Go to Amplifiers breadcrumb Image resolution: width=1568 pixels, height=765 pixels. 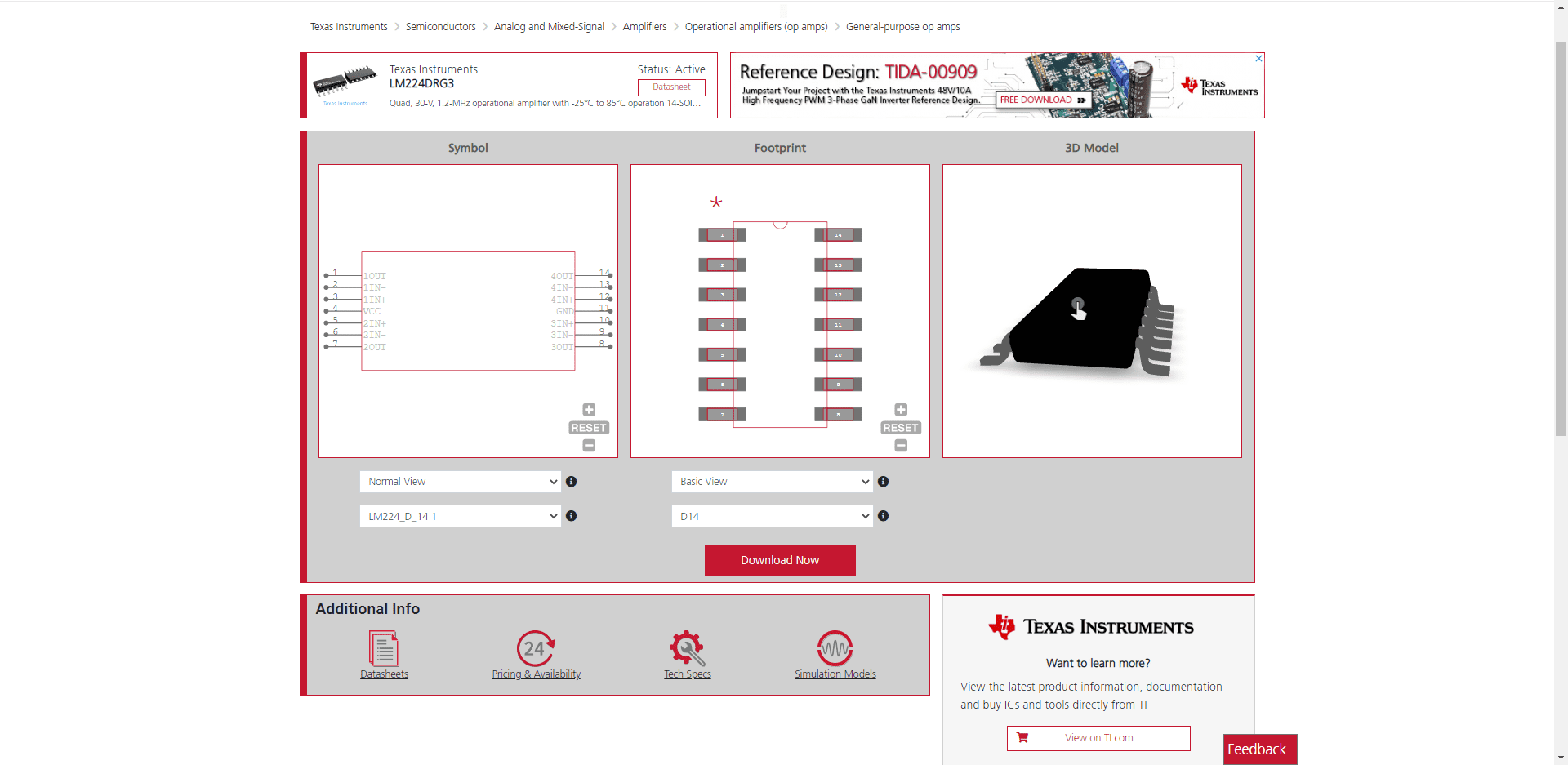[644, 27]
